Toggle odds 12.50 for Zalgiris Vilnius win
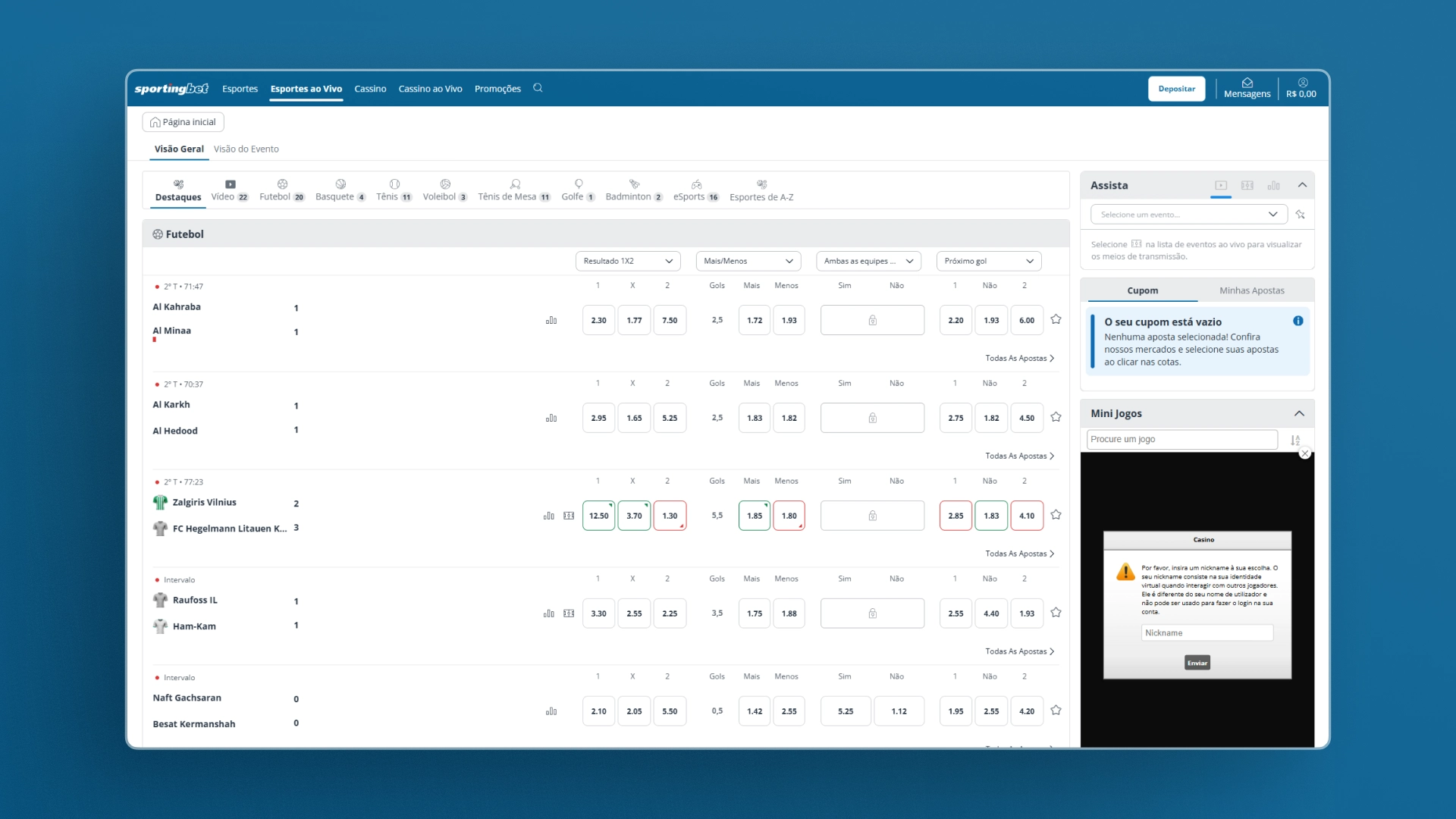Screen dimensions: 1456x819 pos(598,516)
